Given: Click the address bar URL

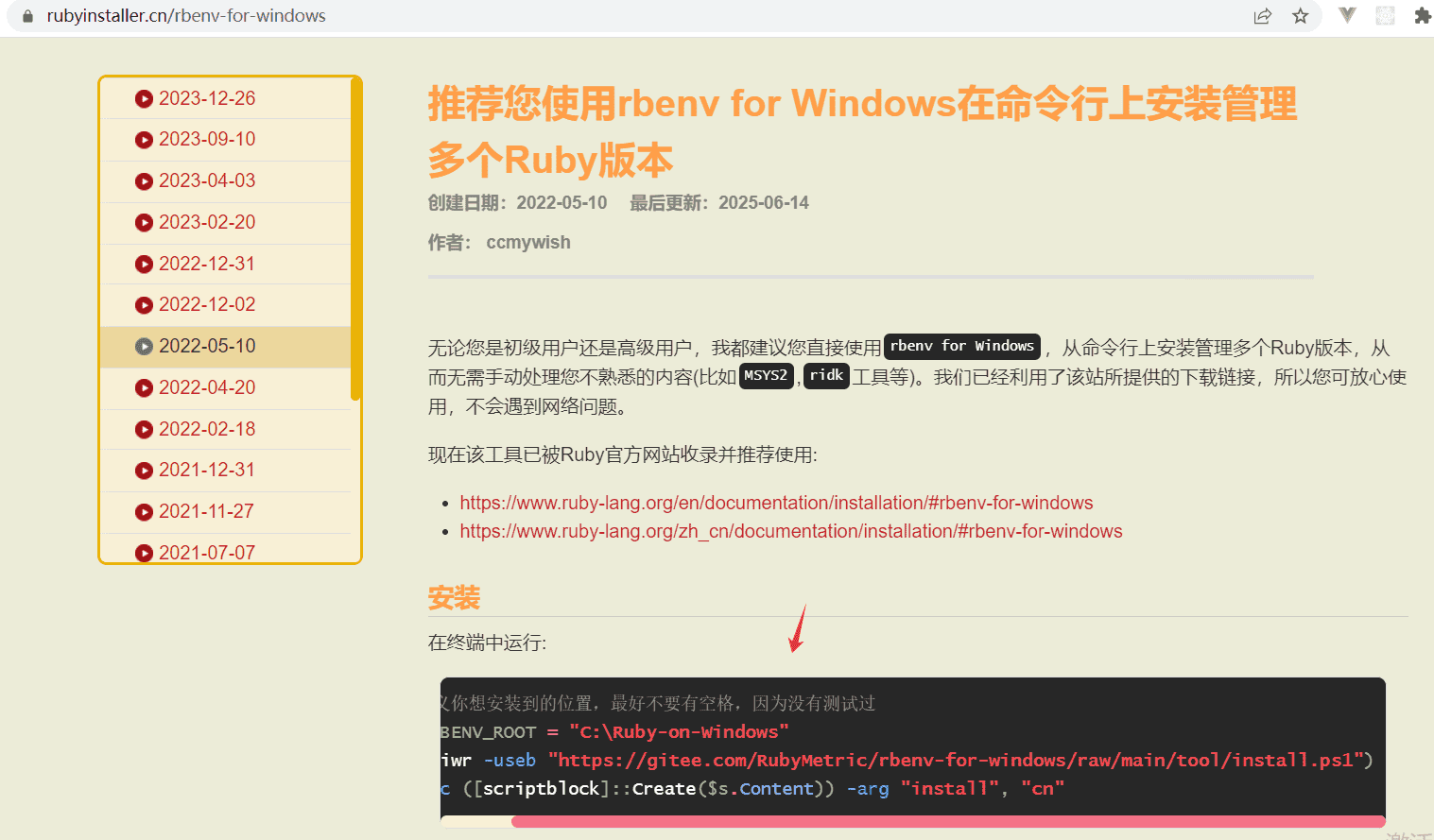Looking at the screenshot, I should click(x=186, y=16).
